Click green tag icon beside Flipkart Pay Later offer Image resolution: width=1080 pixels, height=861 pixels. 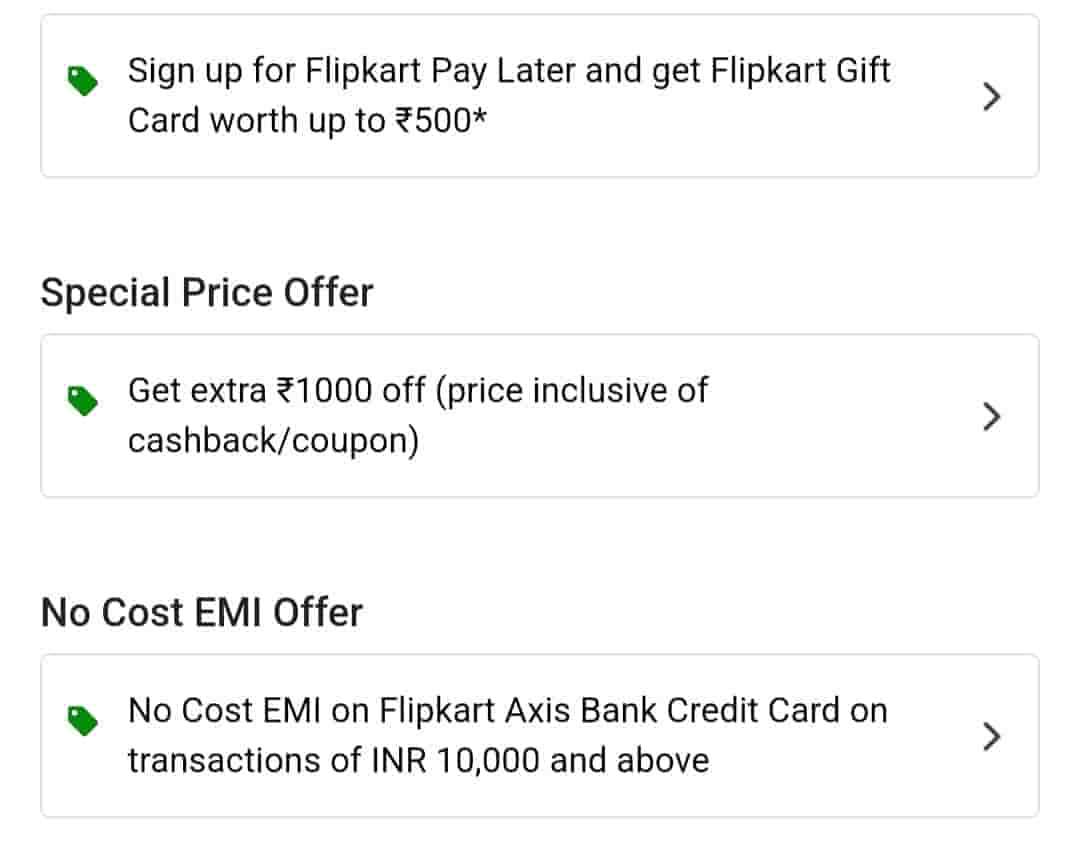pyautogui.click(x=82, y=82)
